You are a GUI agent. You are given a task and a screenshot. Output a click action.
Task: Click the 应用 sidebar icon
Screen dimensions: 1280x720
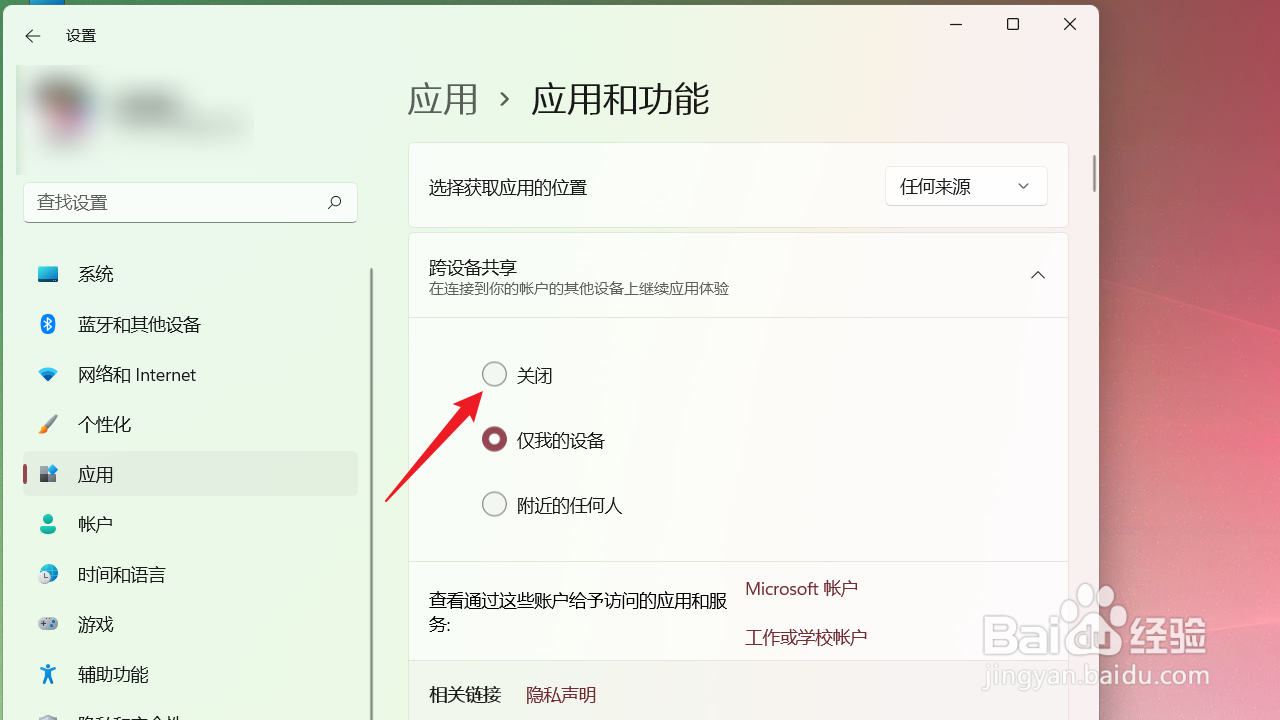pyautogui.click(x=48, y=473)
